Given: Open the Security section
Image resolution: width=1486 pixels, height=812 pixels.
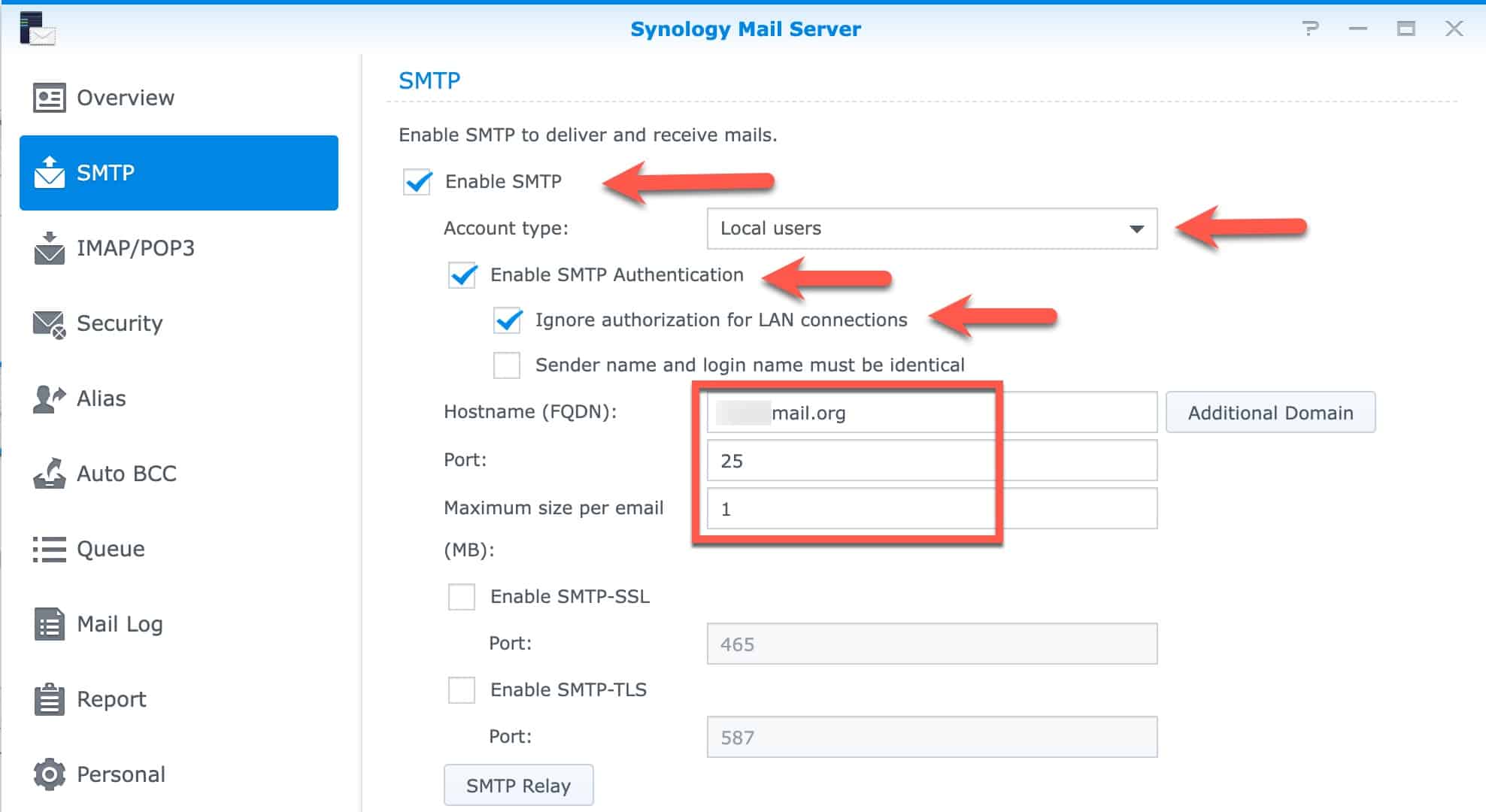Looking at the screenshot, I should click(179, 323).
